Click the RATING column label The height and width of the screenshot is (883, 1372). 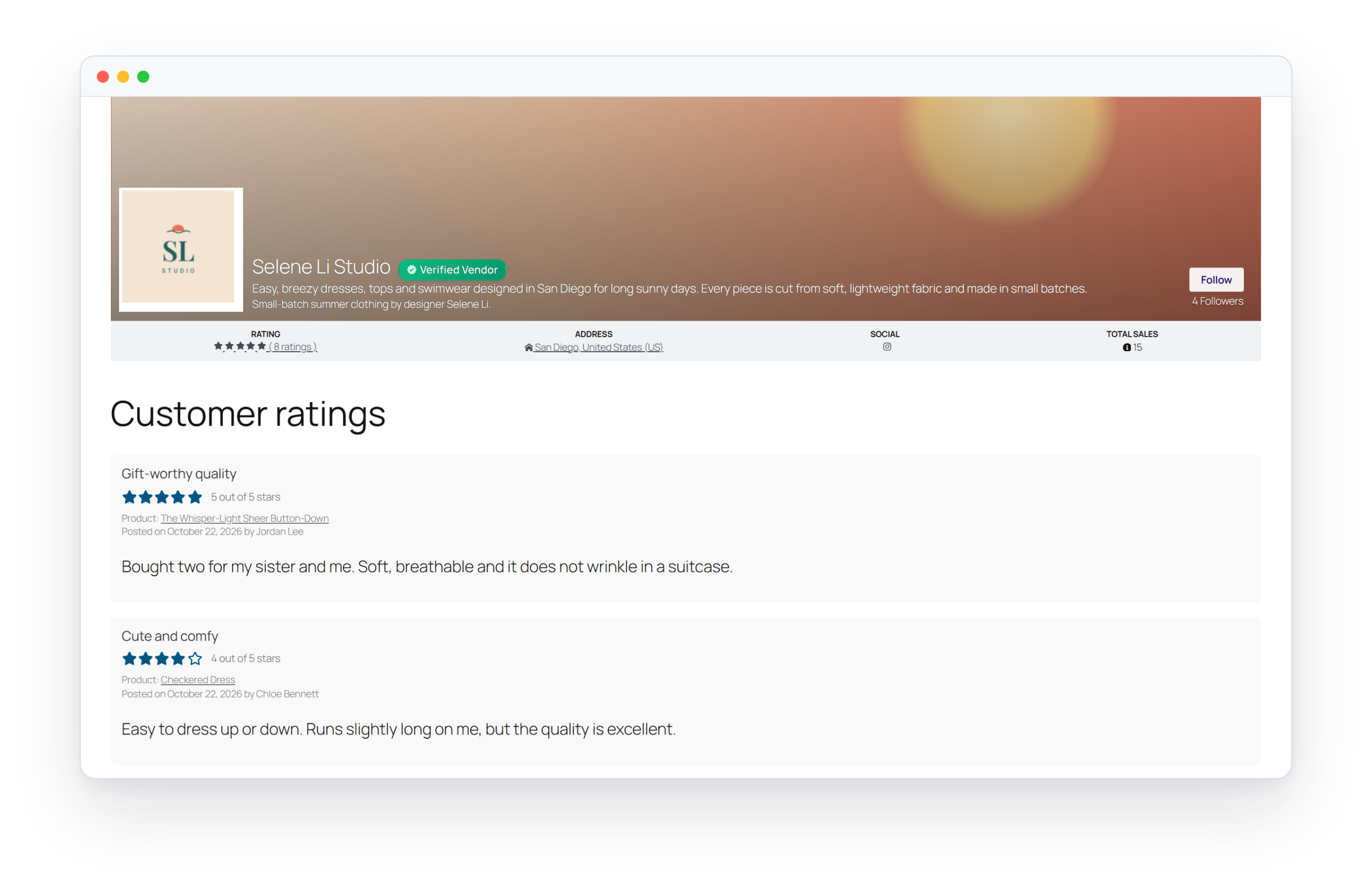[265, 333]
